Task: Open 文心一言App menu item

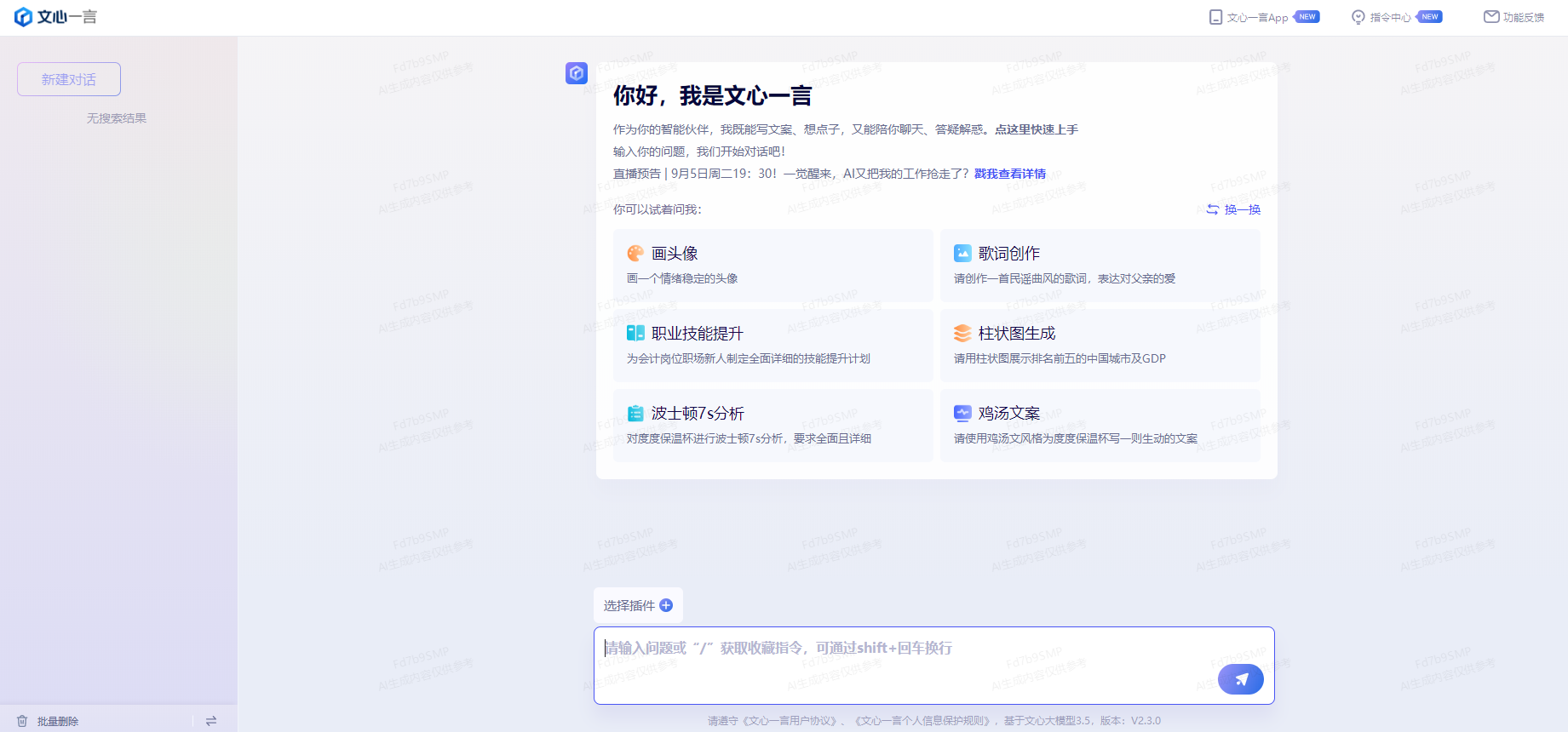Action: pos(1264,17)
